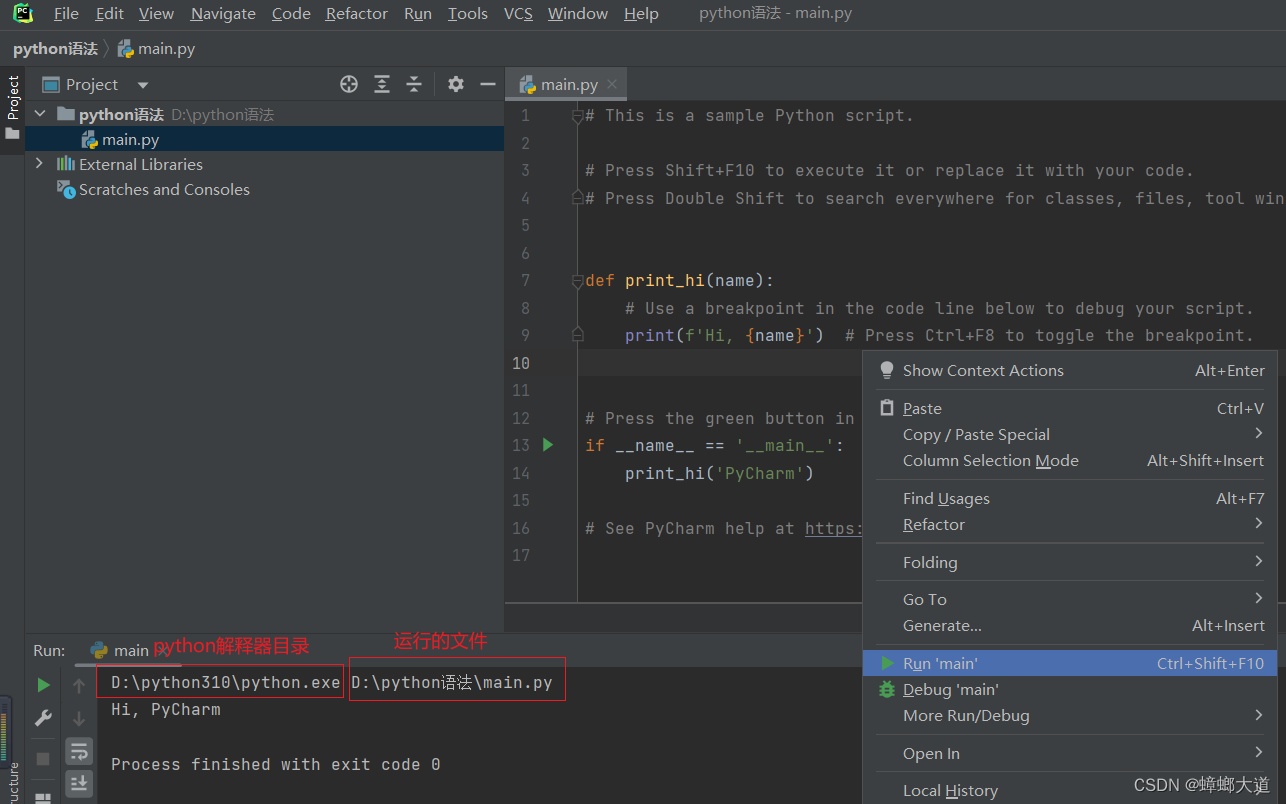Image resolution: width=1286 pixels, height=804 pixels.
Task: Choose Generate... from context menu
Action: pyautogui.click(x=1070, y=625)
